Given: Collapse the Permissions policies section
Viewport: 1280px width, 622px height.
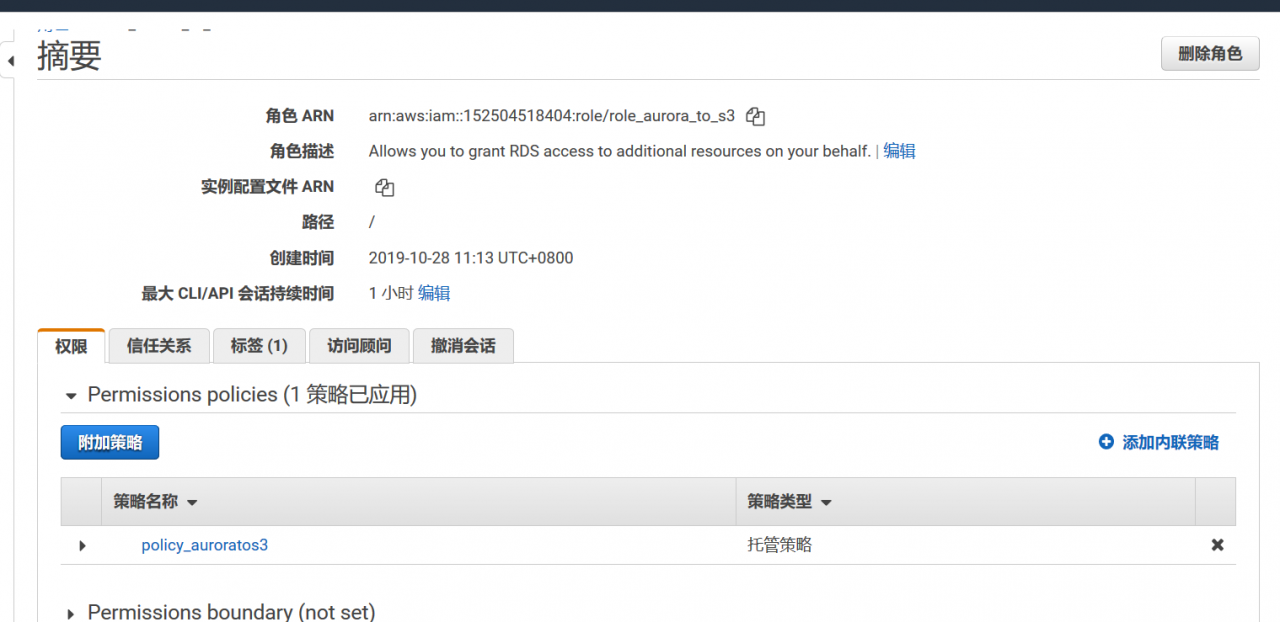Looking at the screenshot, I should (71, 396).
